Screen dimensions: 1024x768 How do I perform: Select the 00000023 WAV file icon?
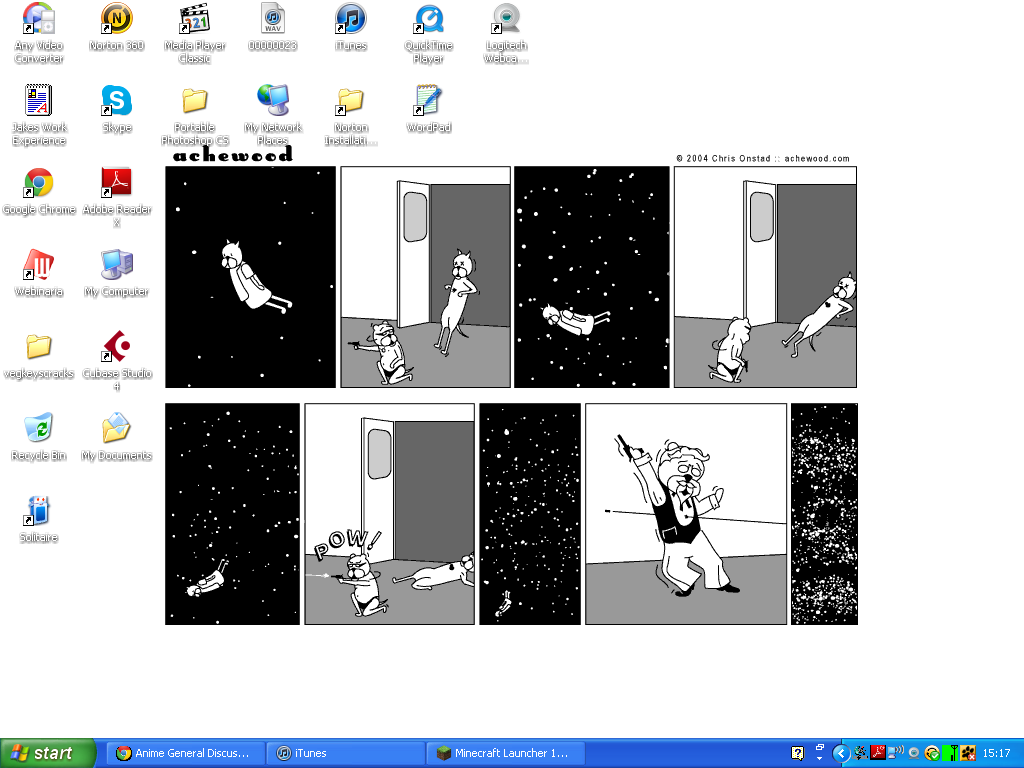click(272, 27)
